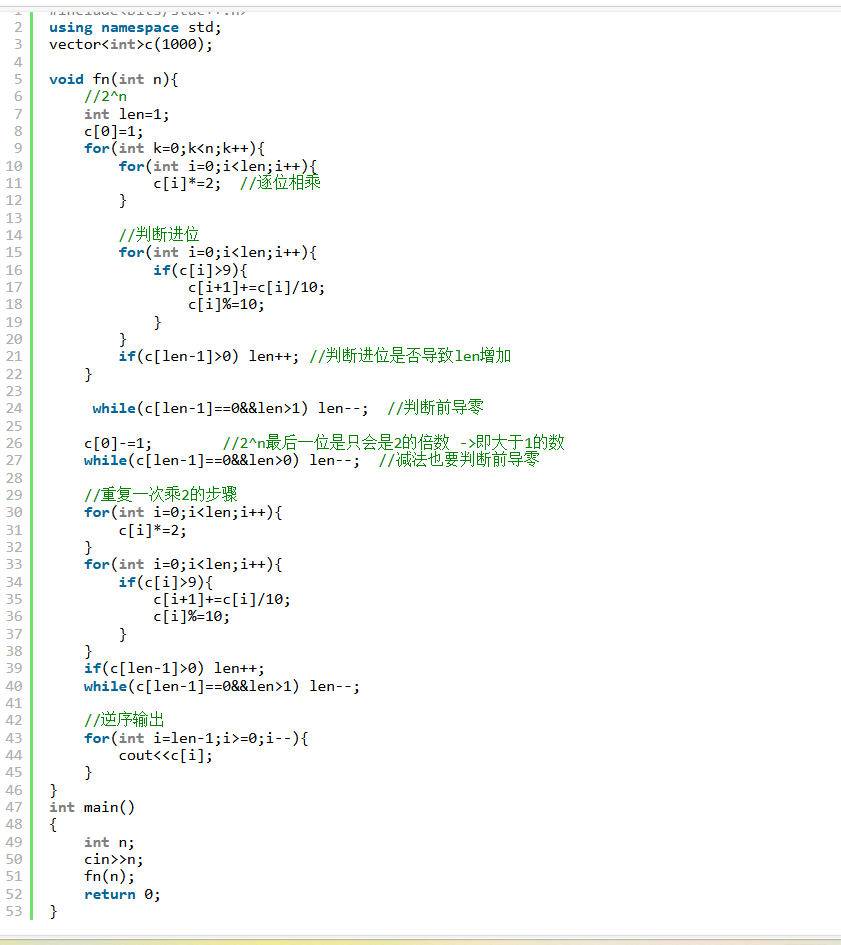841x945 pixels.
Task: Click the '//逆序输出' comment
Action: pyautogui.click(x=124, y=720)
